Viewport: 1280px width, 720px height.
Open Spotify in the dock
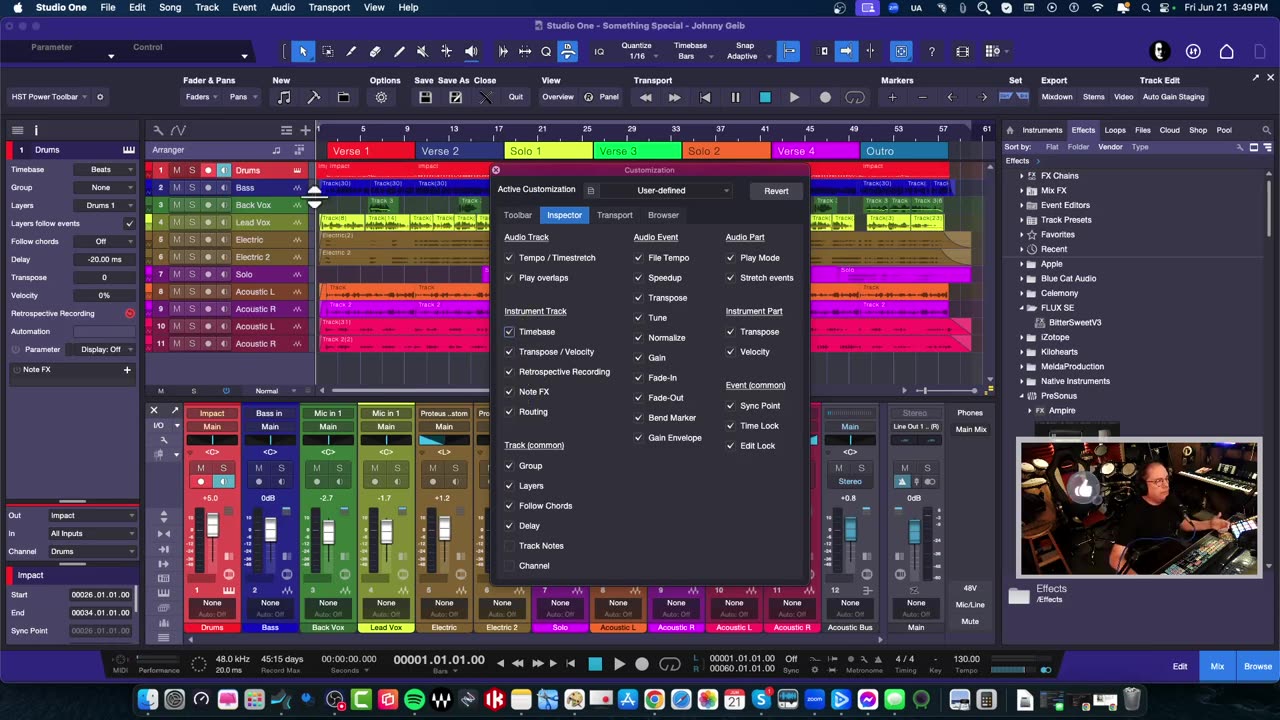(x=414, y=700)
